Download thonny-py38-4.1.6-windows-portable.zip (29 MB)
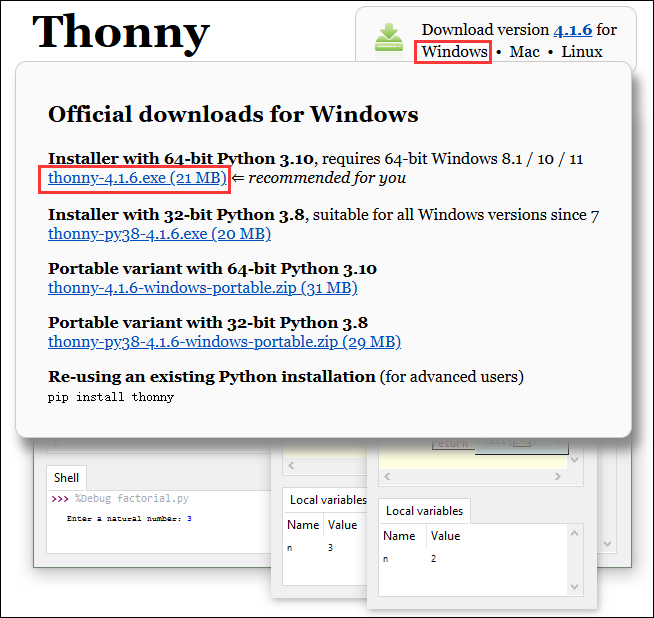654x618 pixels. (224, 341)
